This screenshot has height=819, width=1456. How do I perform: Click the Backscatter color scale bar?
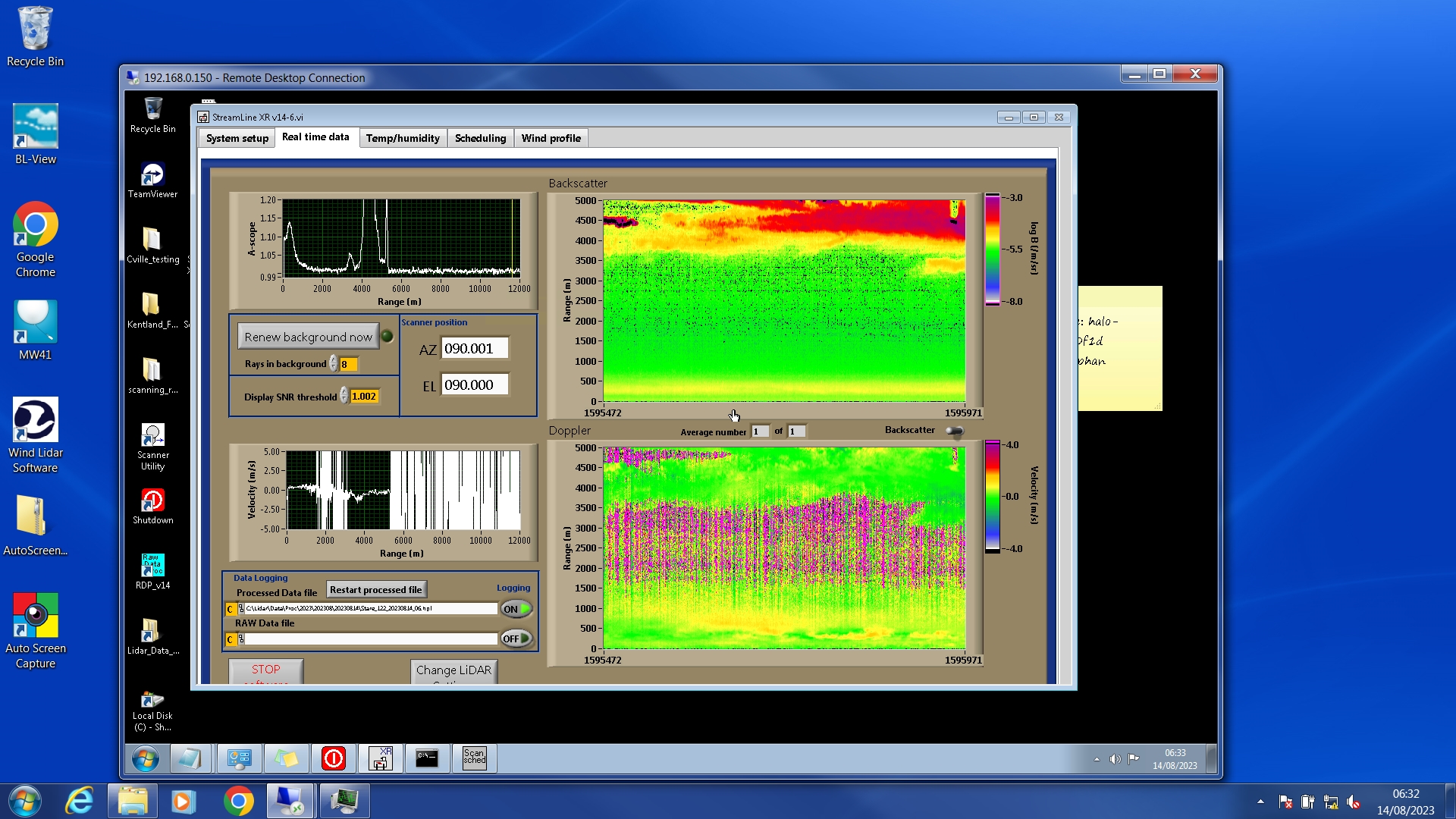click(992, 249)
